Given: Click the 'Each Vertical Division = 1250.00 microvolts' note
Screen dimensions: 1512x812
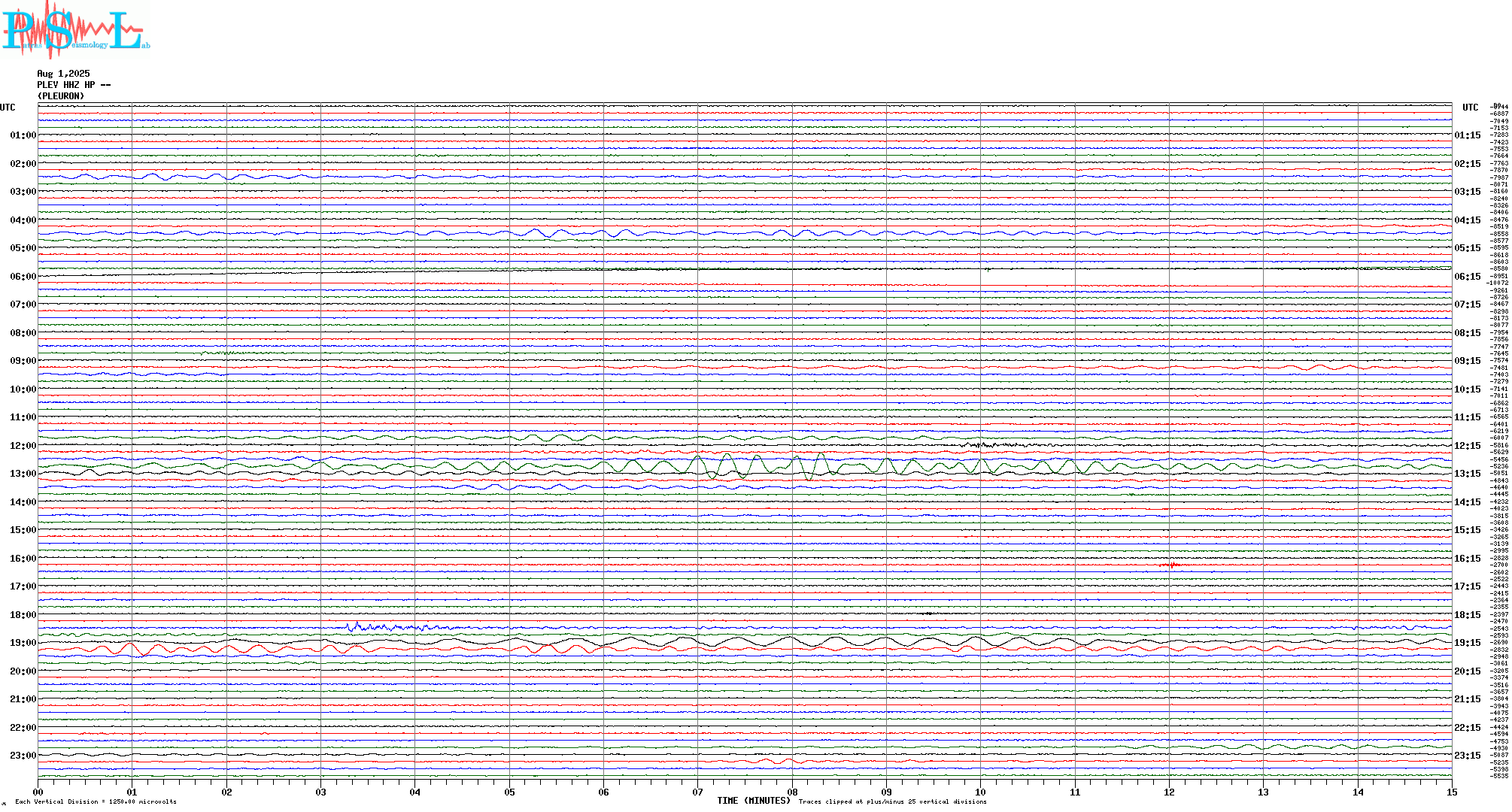Looking at the screenshot, I should (x=96, y=801).
